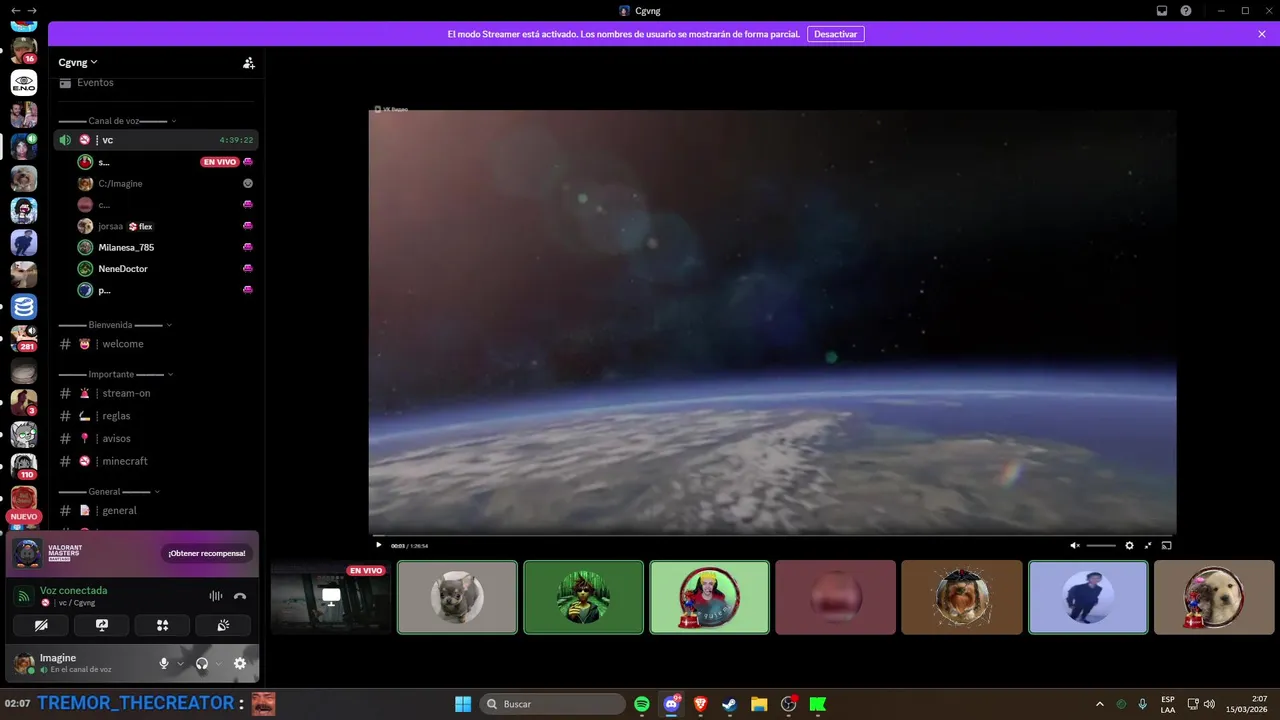
Task: Click status icon beside C:/Imagine
Action: pyautogui.click(x=248, y=184)
